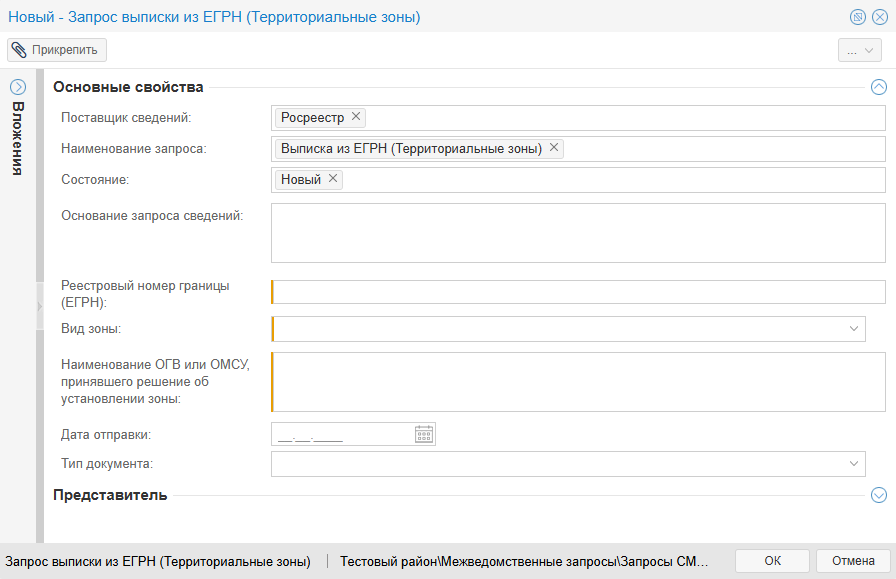
Task: Open the Вид зоны dropdown
Action: [x=854, y=329]
